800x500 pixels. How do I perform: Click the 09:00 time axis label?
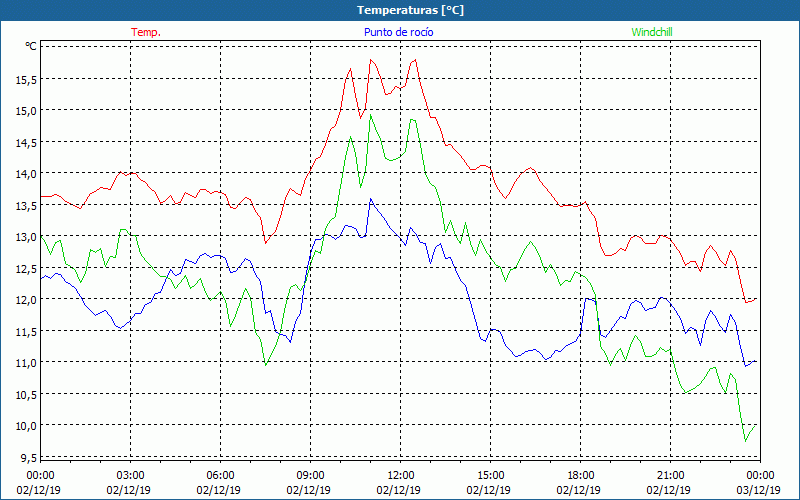click(x=310, y=476)
